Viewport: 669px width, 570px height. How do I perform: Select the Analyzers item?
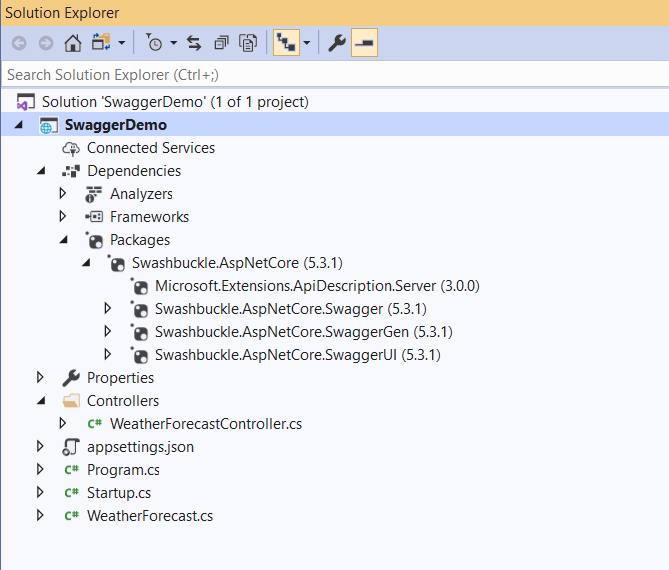pos(141,194)
